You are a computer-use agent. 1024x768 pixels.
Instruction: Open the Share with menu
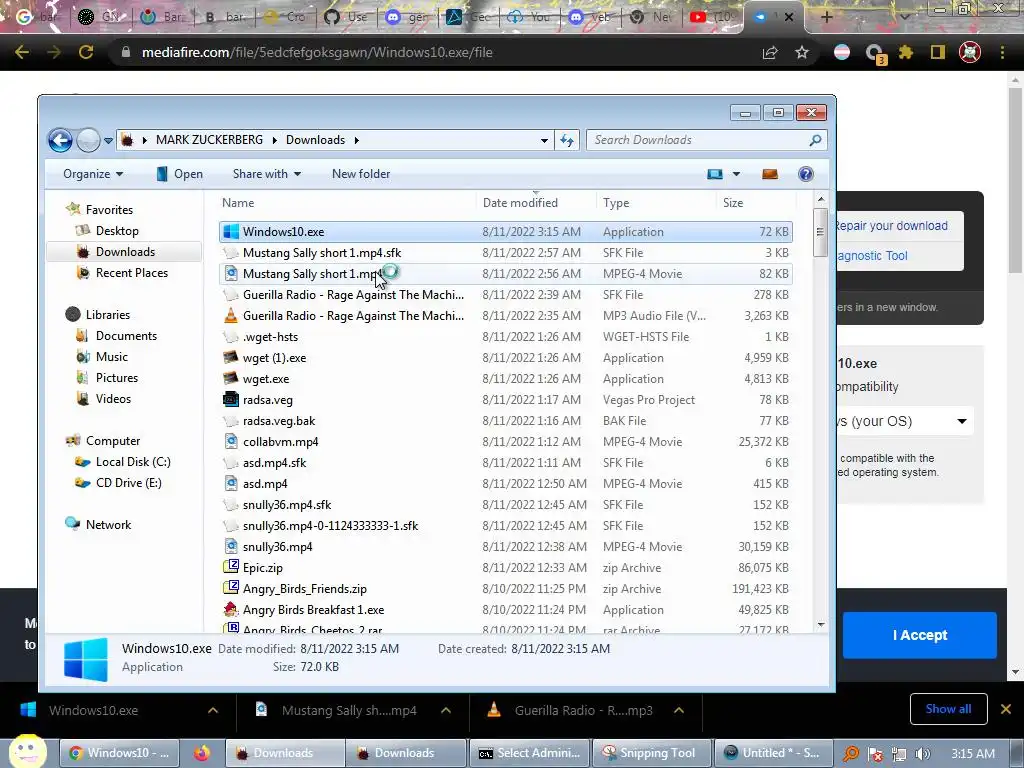click(266, 174)
